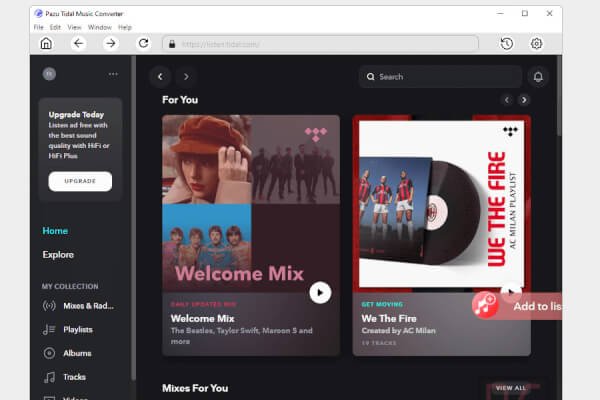Click VIEW ALL for Mixes For You
Screen dimensions: 600x400
[510, 388]
